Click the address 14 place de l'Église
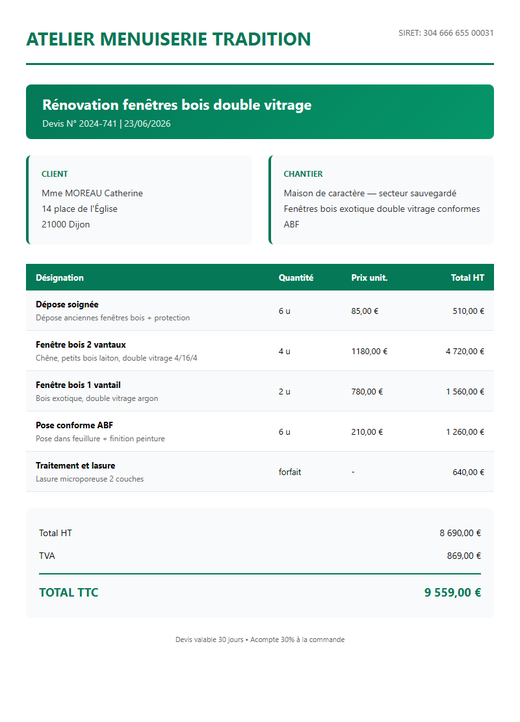The width and height of the screenshot is (520, 722). [x=79, y=209]
